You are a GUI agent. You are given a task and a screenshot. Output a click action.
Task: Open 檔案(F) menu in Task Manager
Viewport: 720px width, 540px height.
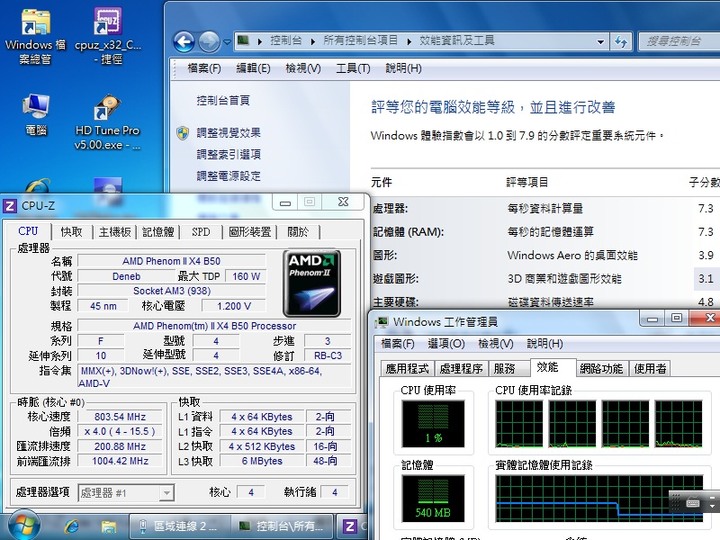pos(398,343)
